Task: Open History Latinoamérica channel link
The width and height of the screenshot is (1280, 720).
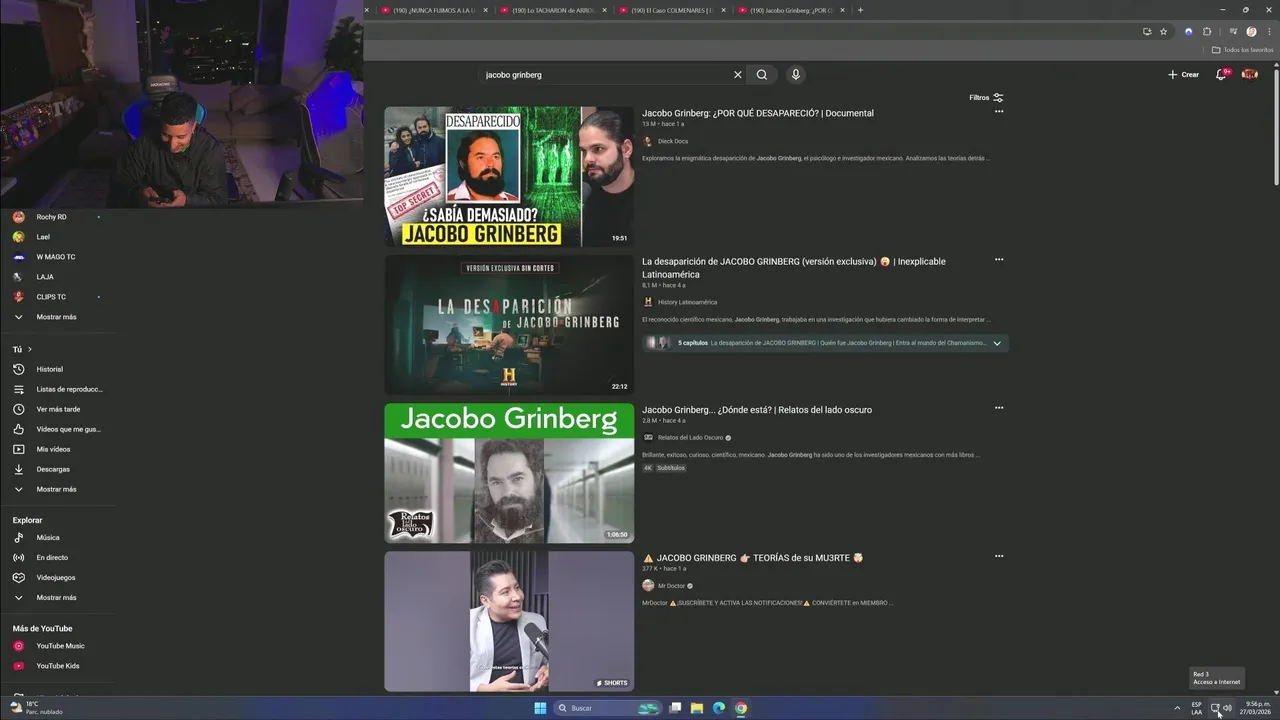Action: point(687,302)
